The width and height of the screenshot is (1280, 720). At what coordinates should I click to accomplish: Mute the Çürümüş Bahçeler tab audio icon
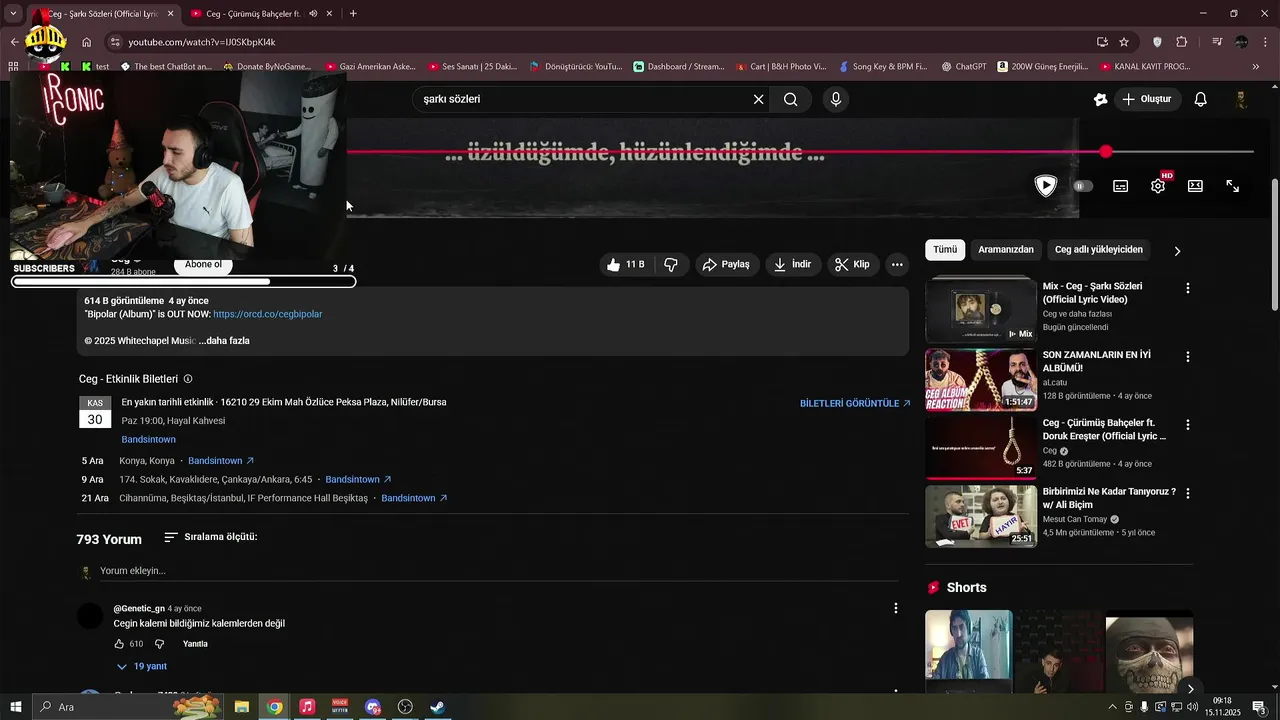click(x=313, y=14)
